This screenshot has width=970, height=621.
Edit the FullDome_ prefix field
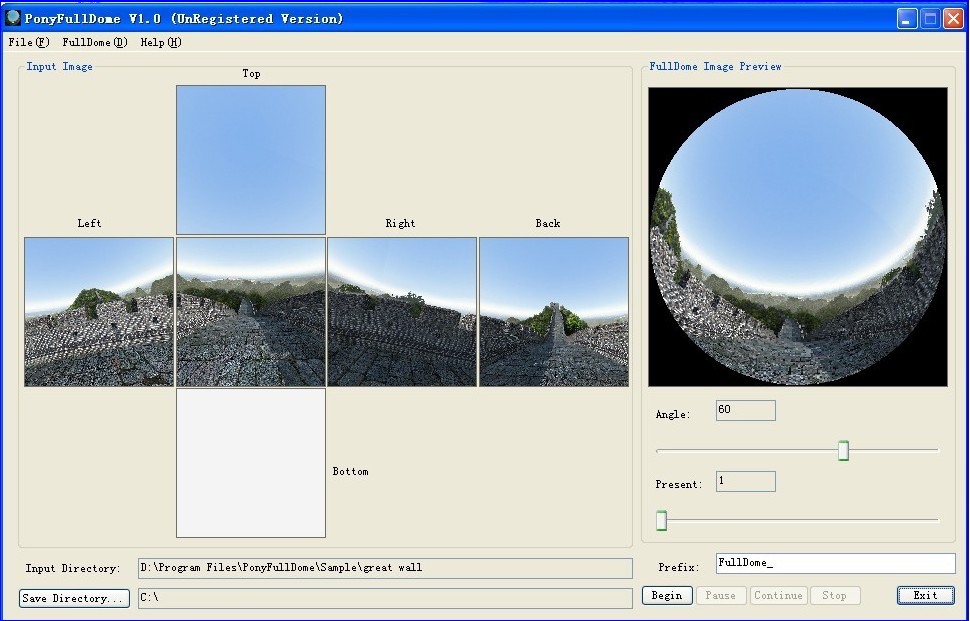point(834,563)
